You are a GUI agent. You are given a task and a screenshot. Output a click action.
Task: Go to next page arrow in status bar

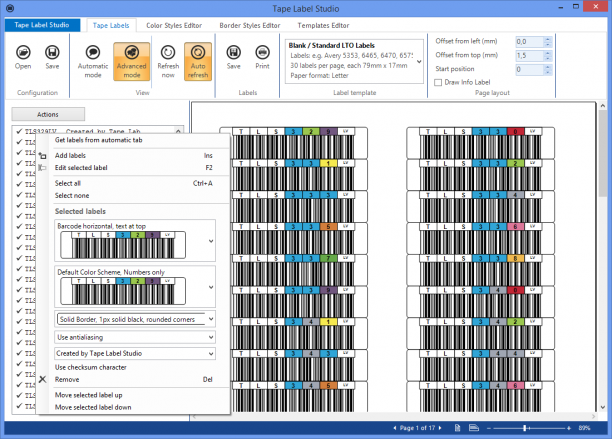(440, 428)
